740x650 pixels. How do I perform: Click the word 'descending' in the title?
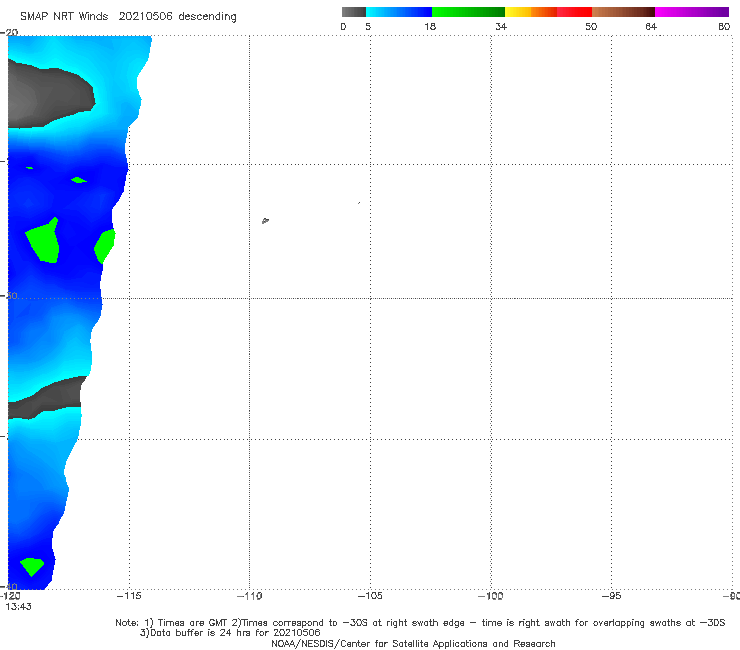pos(207,17)
